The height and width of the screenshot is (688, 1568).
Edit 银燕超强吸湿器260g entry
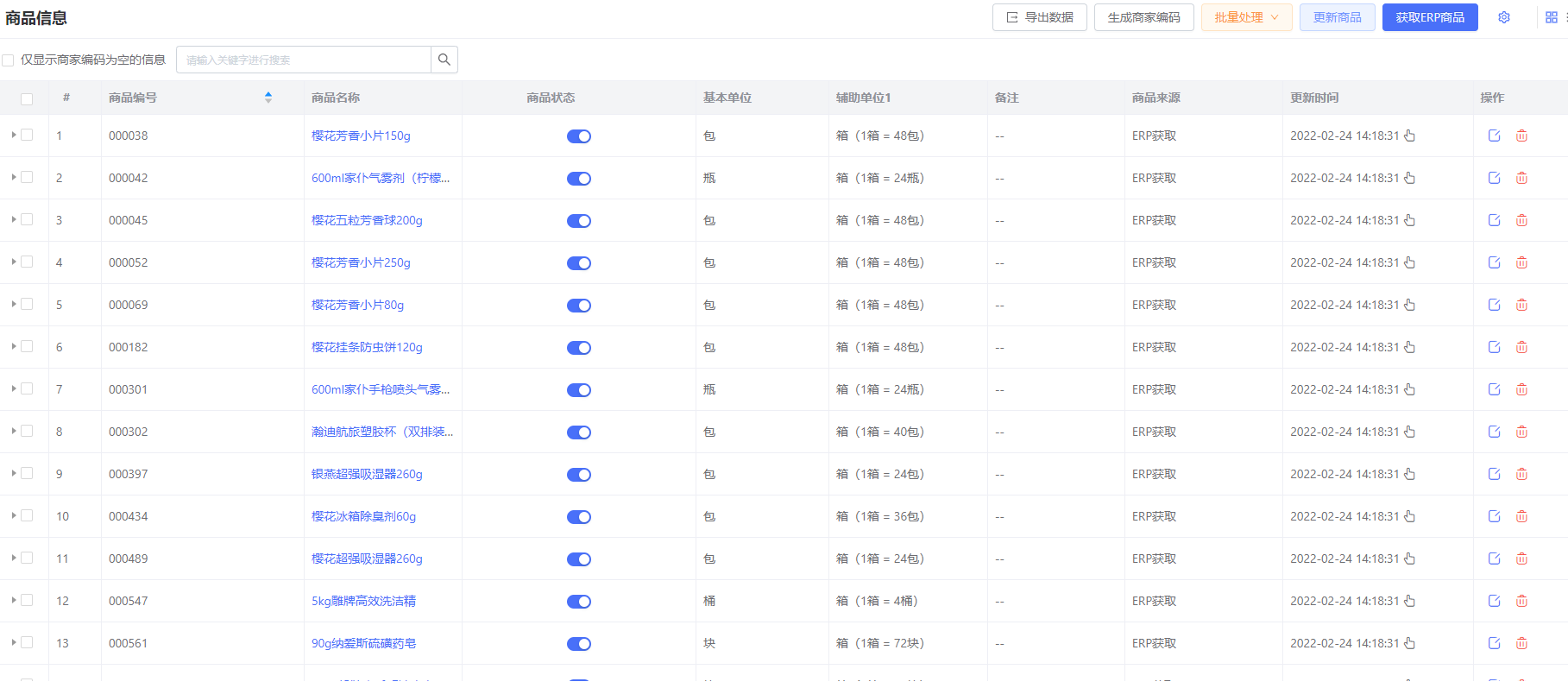pyautogui.click(x=1494, y=474)
